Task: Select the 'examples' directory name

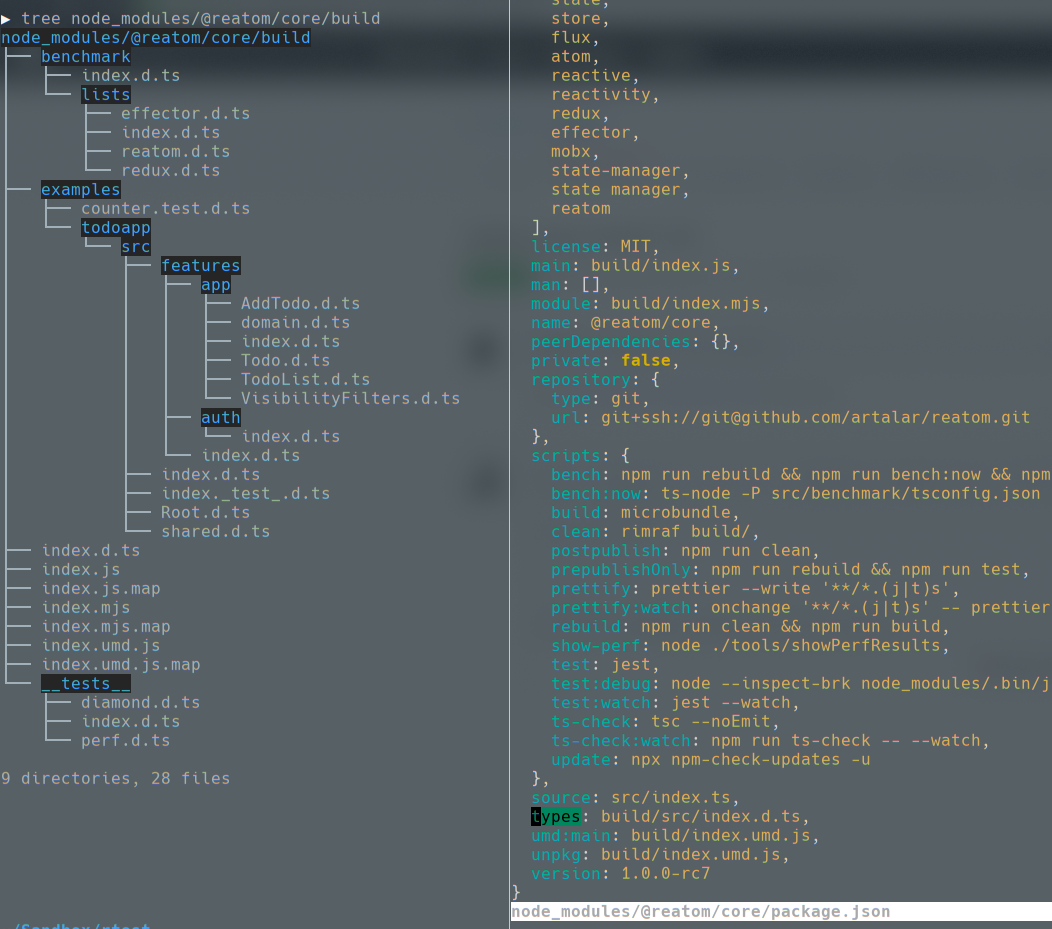Action: [81, 190]
